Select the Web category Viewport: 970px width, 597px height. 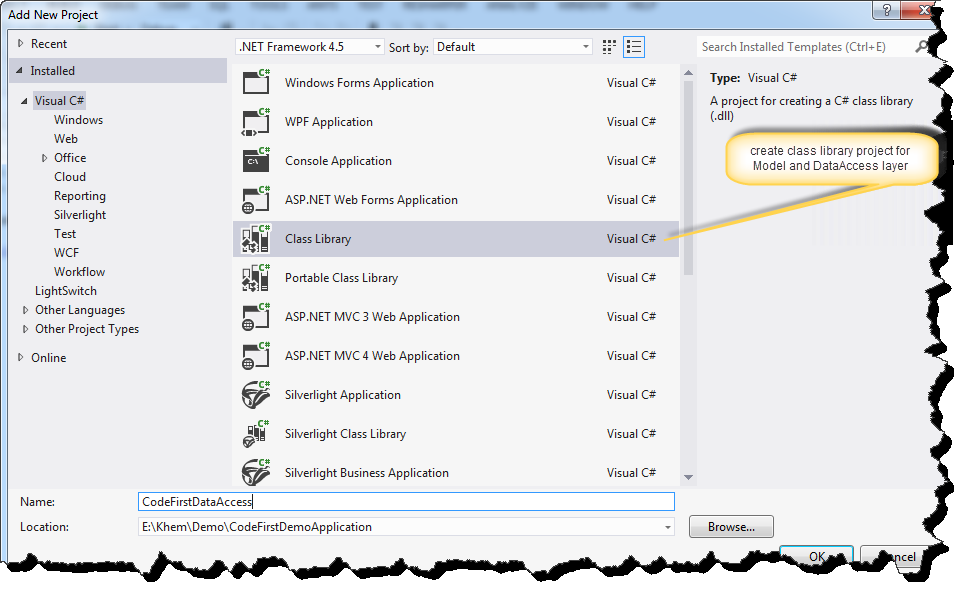pyautogui.click(x=66, y=139)
